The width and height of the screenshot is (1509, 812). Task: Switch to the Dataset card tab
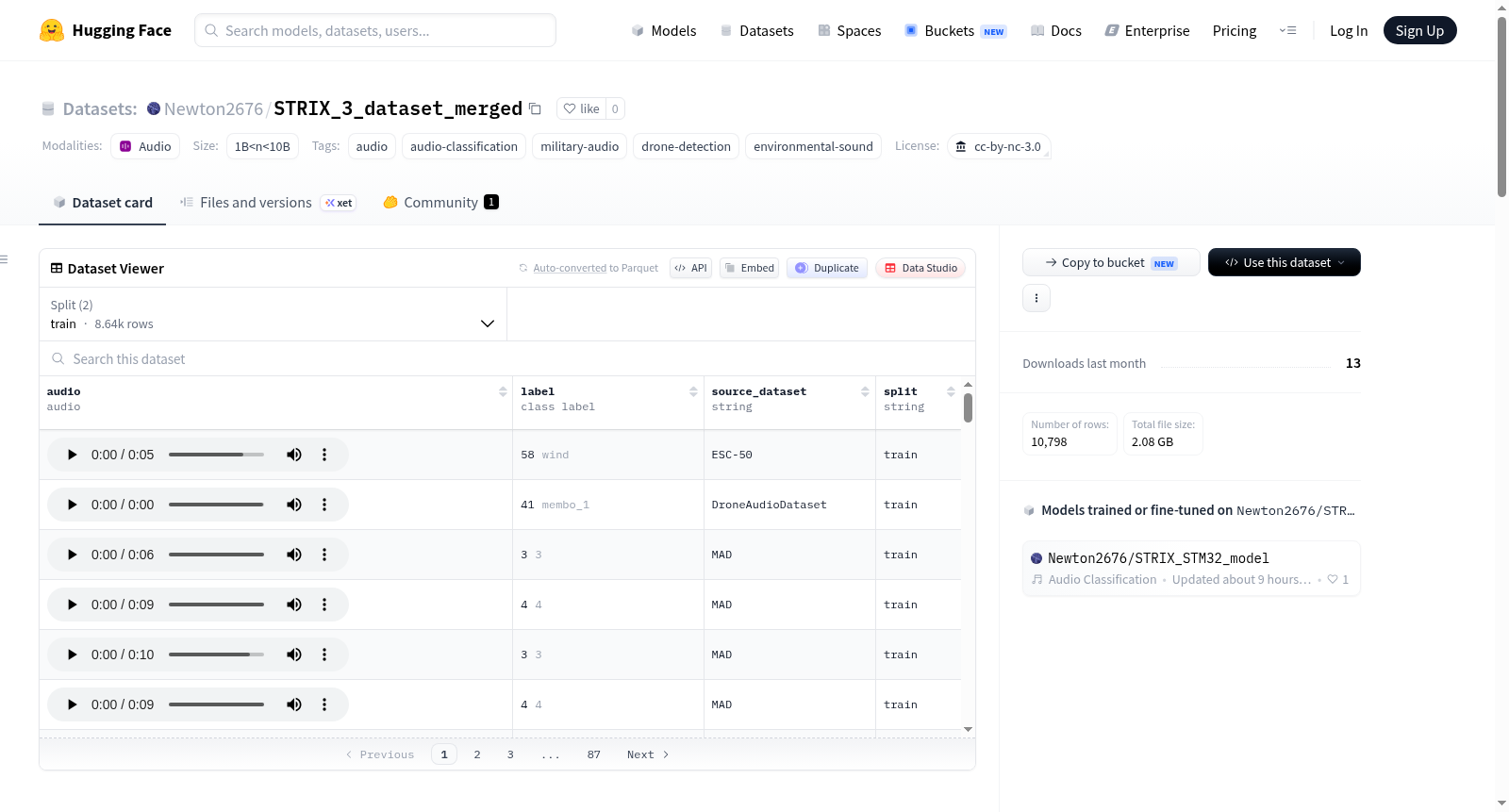(x=103, y=203)
